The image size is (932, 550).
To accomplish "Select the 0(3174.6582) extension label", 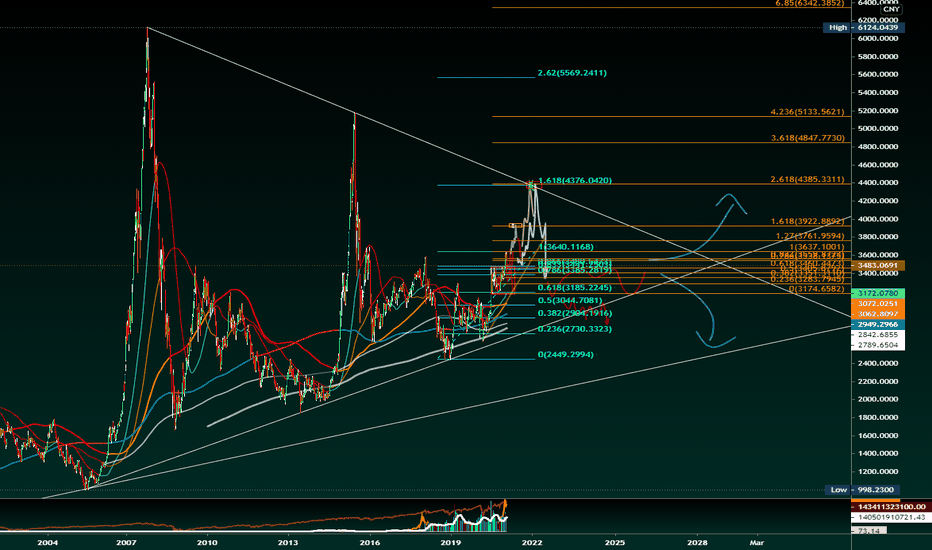I will tap(817, 289).
